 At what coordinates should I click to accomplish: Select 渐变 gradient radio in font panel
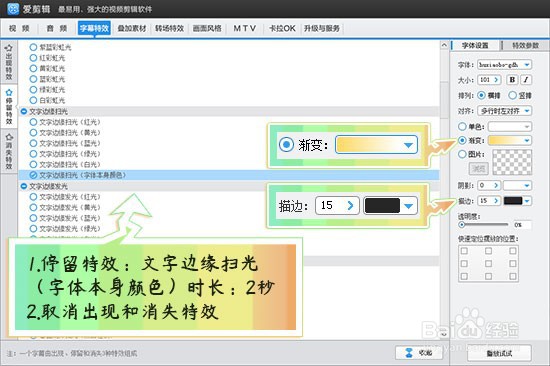coord(462,140)
